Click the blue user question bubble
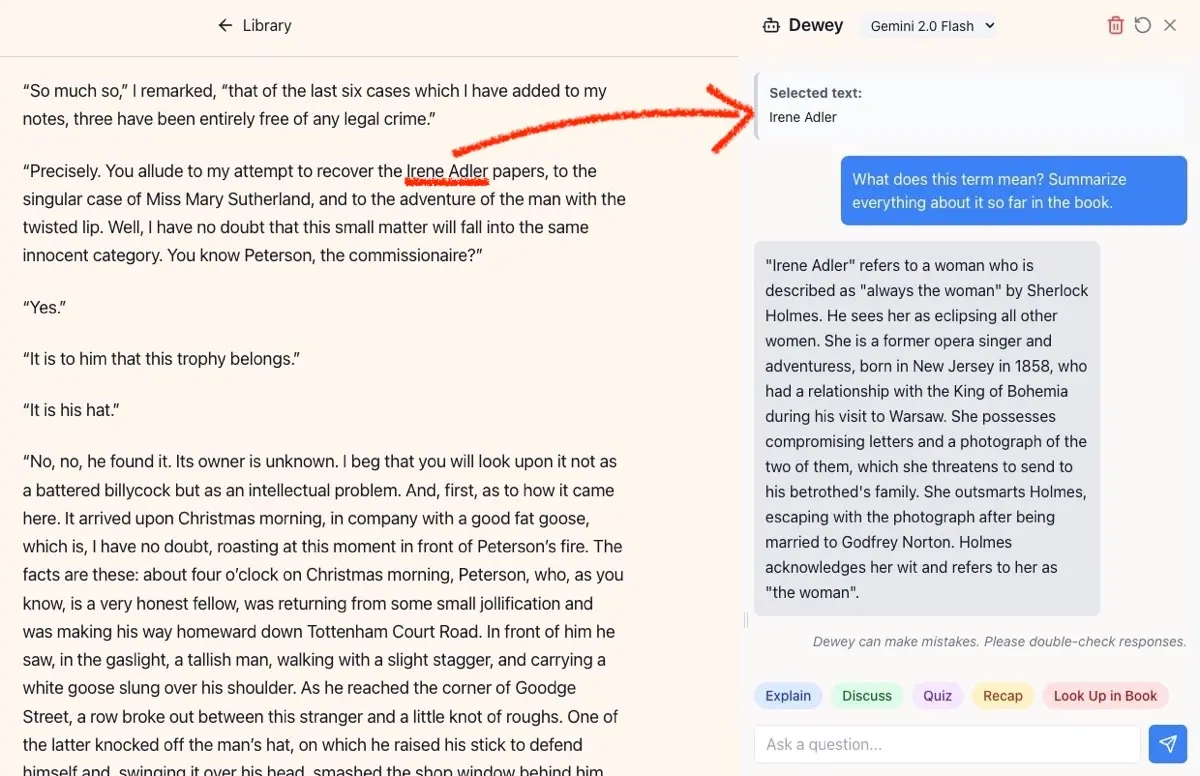1200x776 pixels. 1014,191
